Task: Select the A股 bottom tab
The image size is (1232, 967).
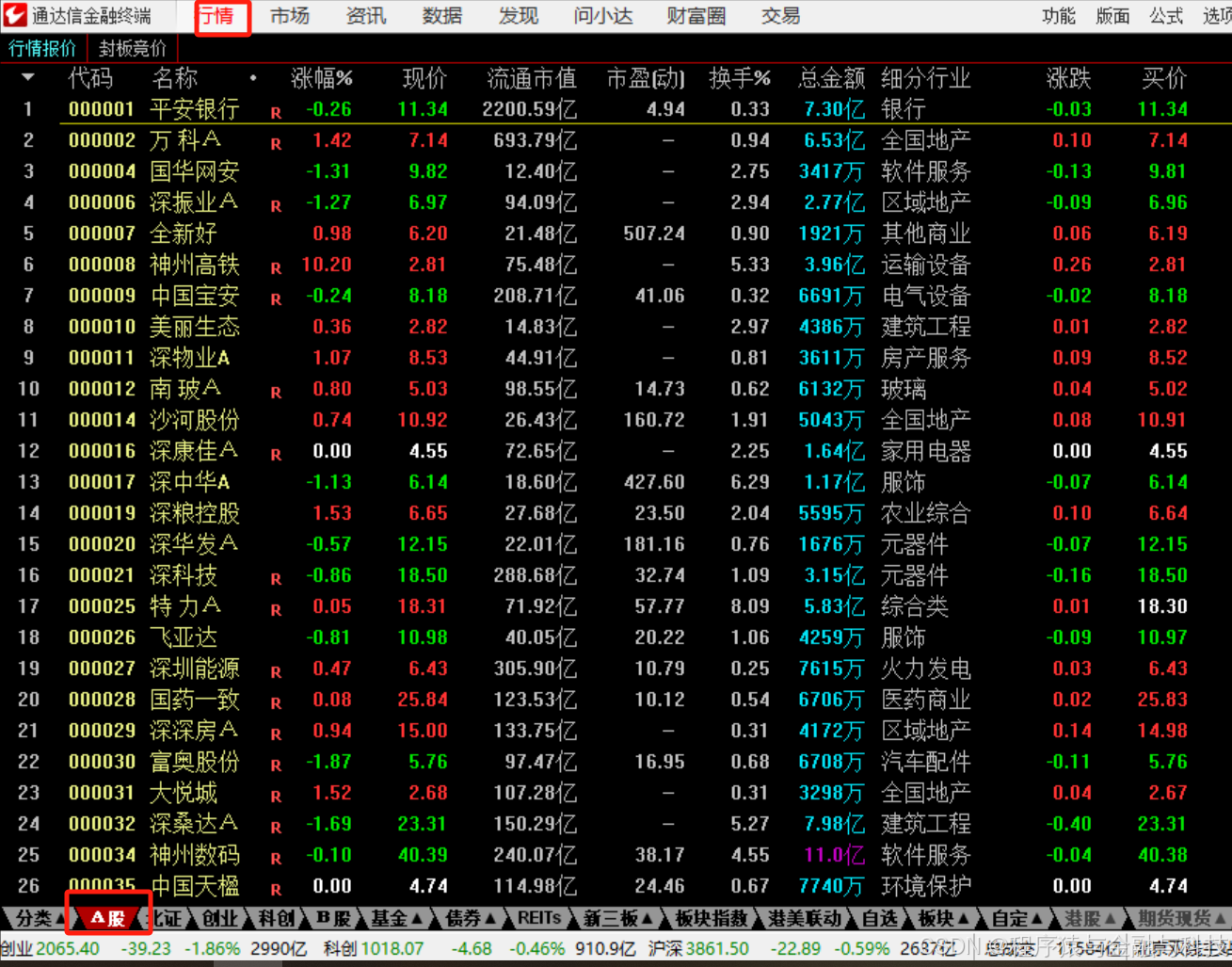Action: click(108, 918)
